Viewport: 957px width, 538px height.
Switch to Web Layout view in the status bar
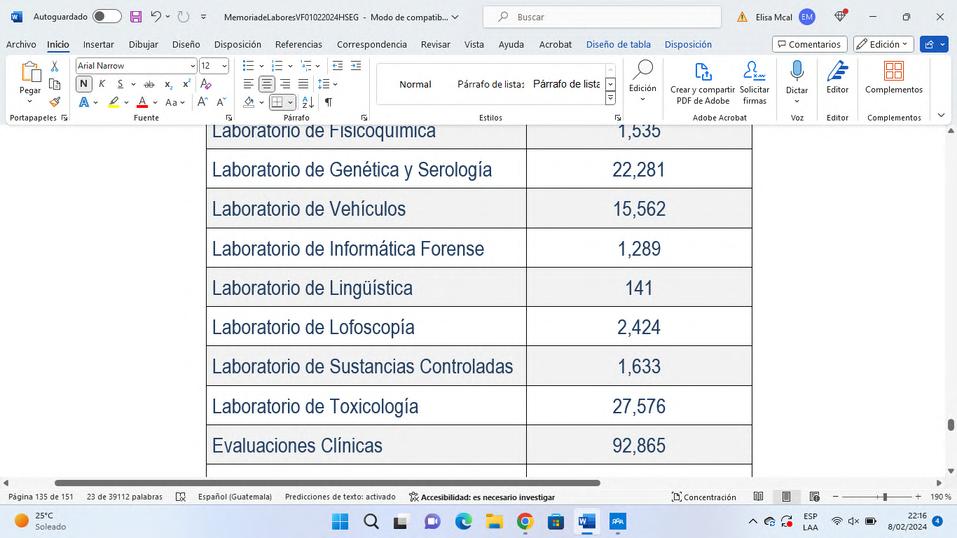tap(814, 497)
